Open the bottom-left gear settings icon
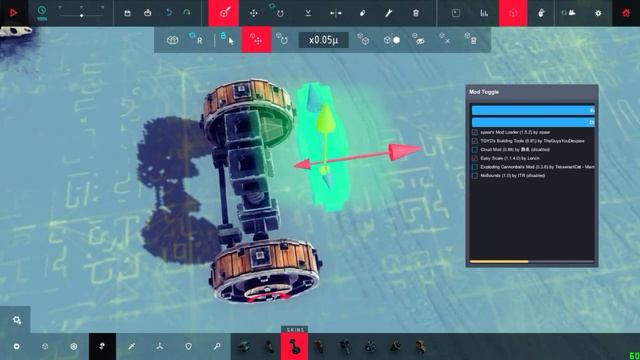 (17, 320)
